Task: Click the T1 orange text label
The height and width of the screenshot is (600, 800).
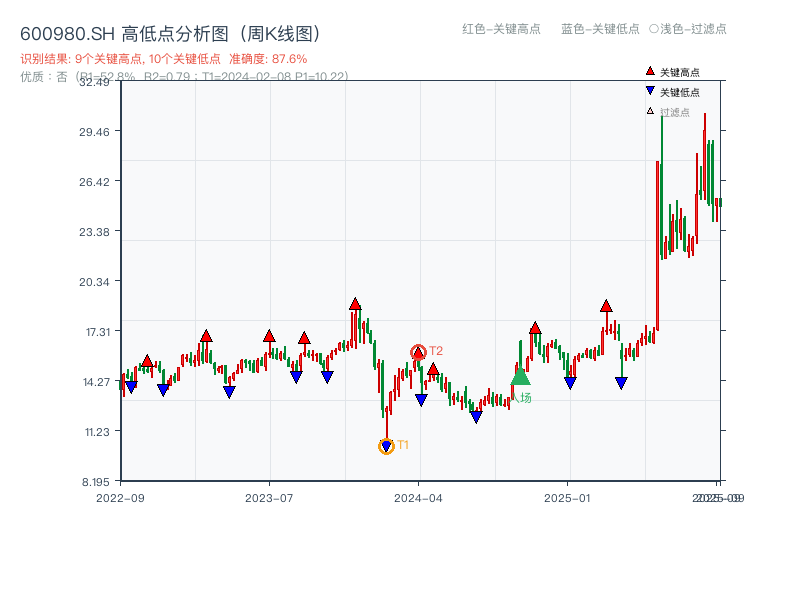Action: tap(403, 445)
